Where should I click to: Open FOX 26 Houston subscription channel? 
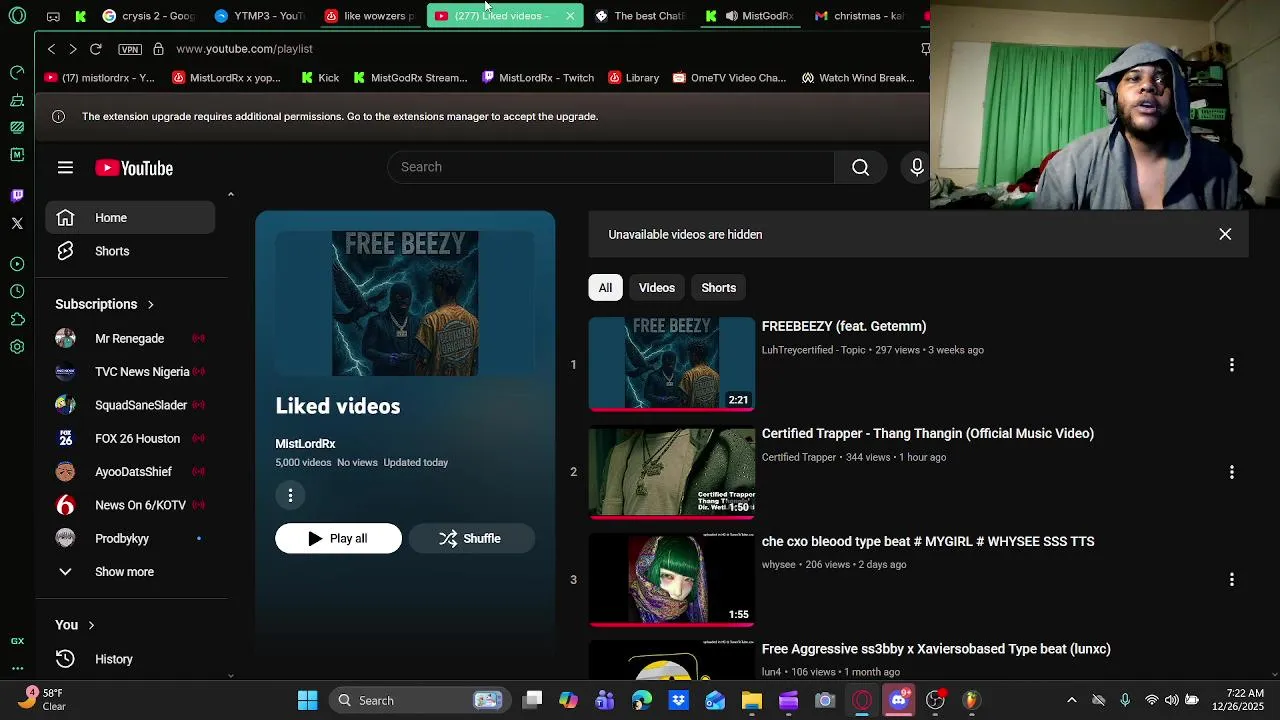pyautogui.click(x=130, y=438)
